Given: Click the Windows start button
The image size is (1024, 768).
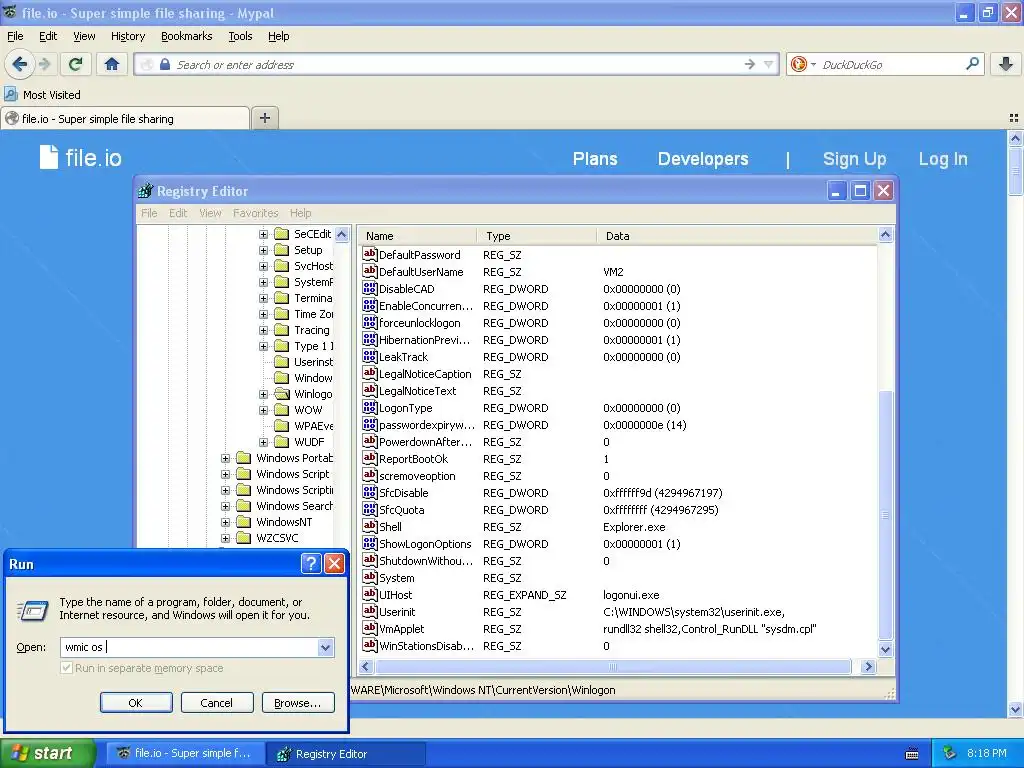Looking at the screenshot, I should (47, 753).
